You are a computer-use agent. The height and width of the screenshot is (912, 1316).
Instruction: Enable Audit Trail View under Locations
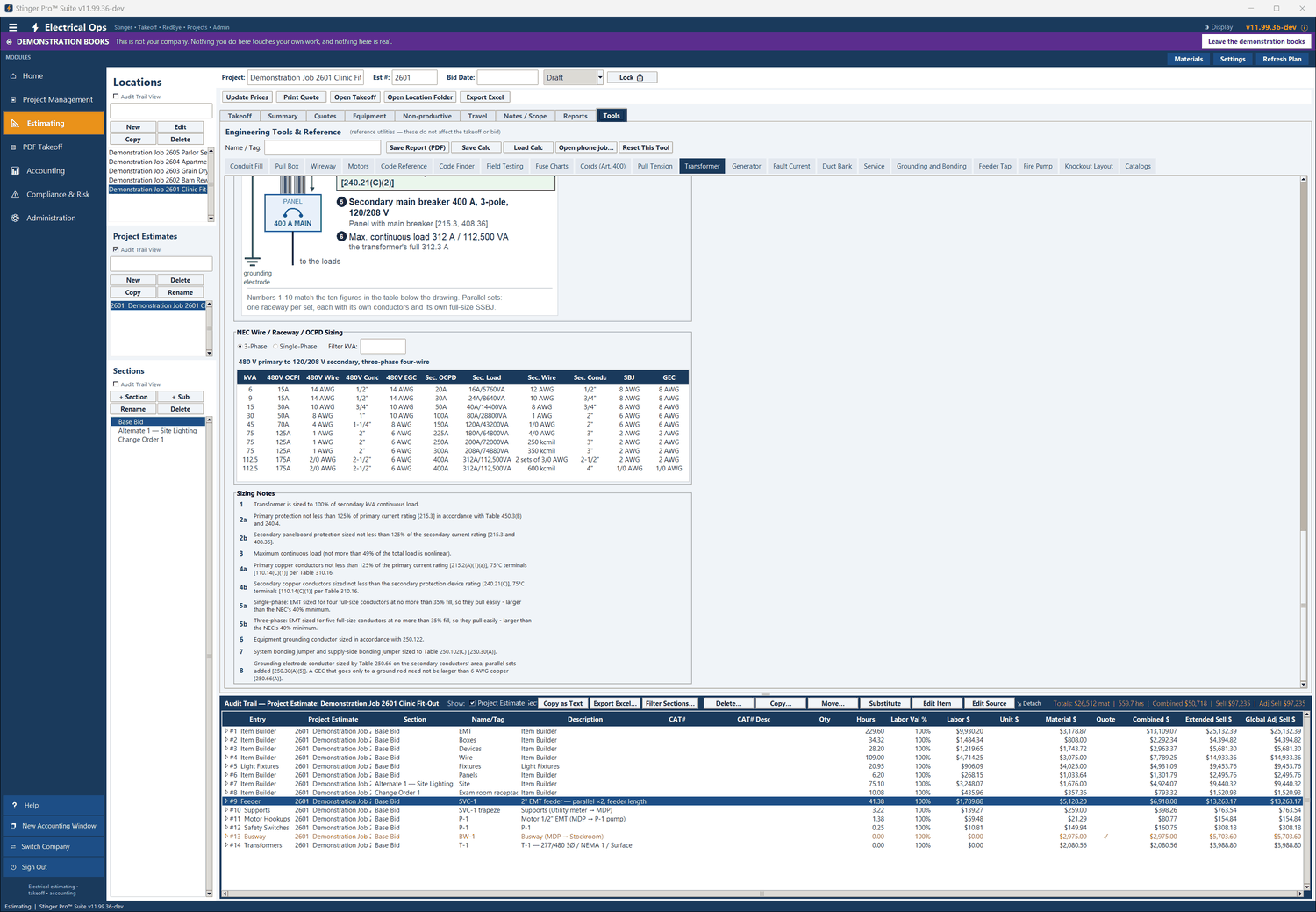116,97
